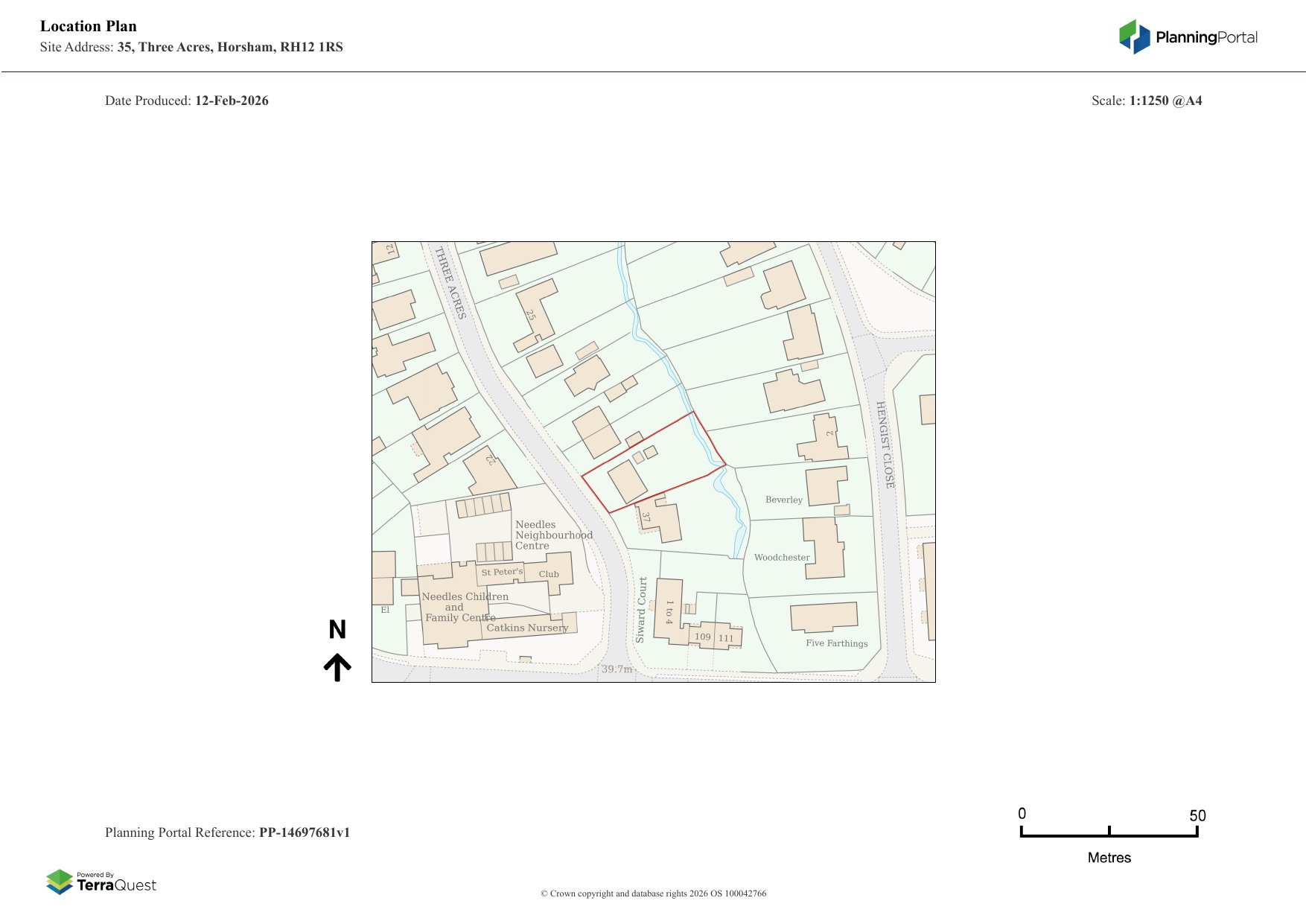Image resolution: width=1306 pixels, height=924 pixels.
Task: Select the site address text
Action: pyautogui.click(x=229, y=47)
